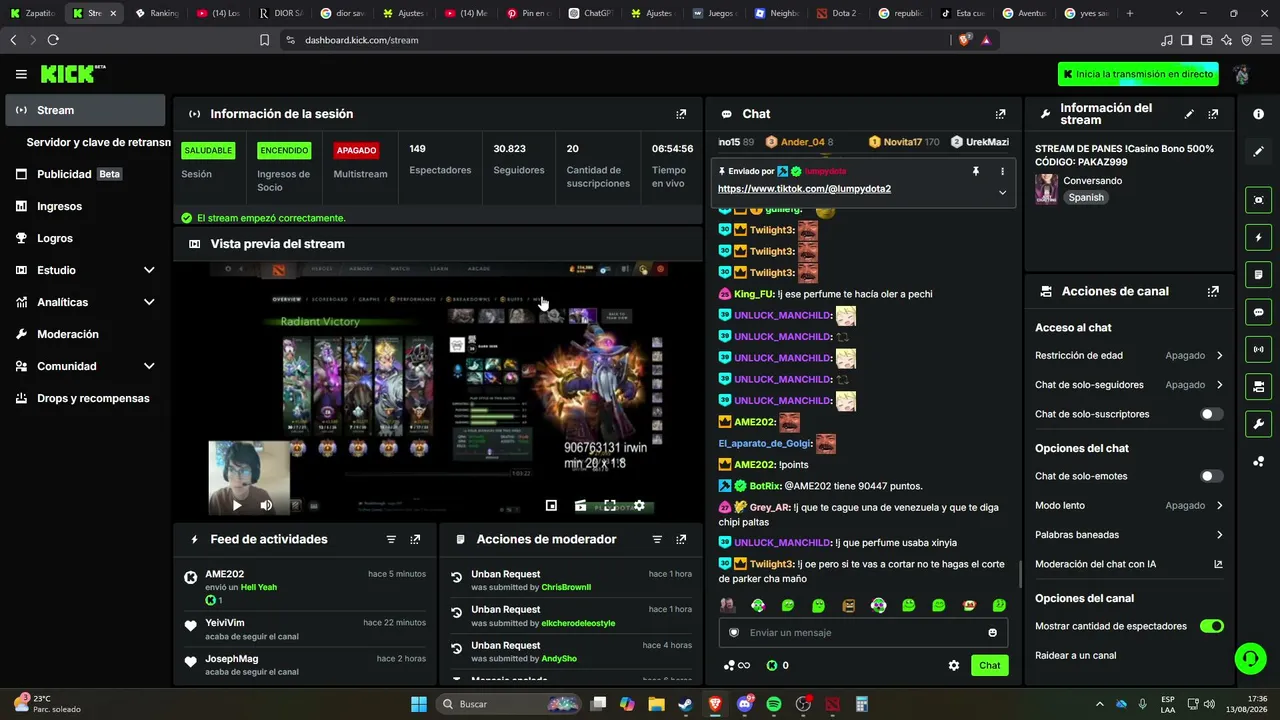Open chat settings gear icon

coord(954,665)
